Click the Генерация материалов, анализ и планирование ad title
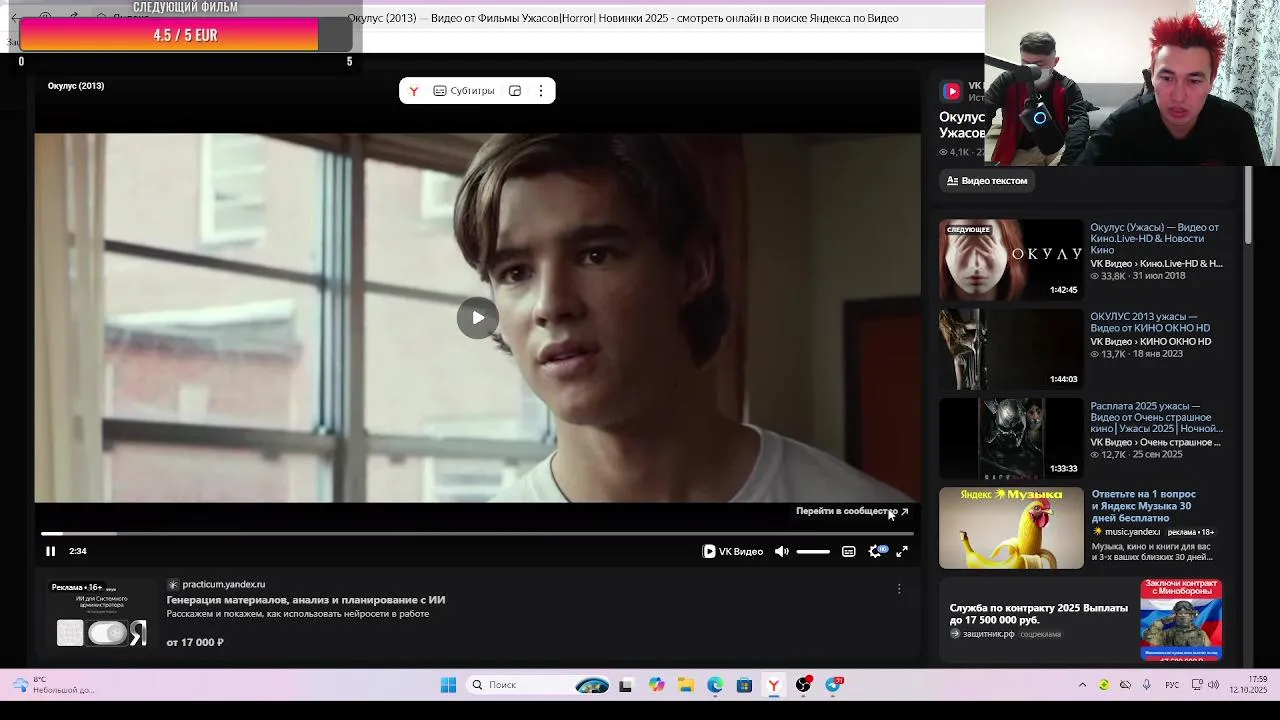The image size is (1280, 720). [306, 600]
